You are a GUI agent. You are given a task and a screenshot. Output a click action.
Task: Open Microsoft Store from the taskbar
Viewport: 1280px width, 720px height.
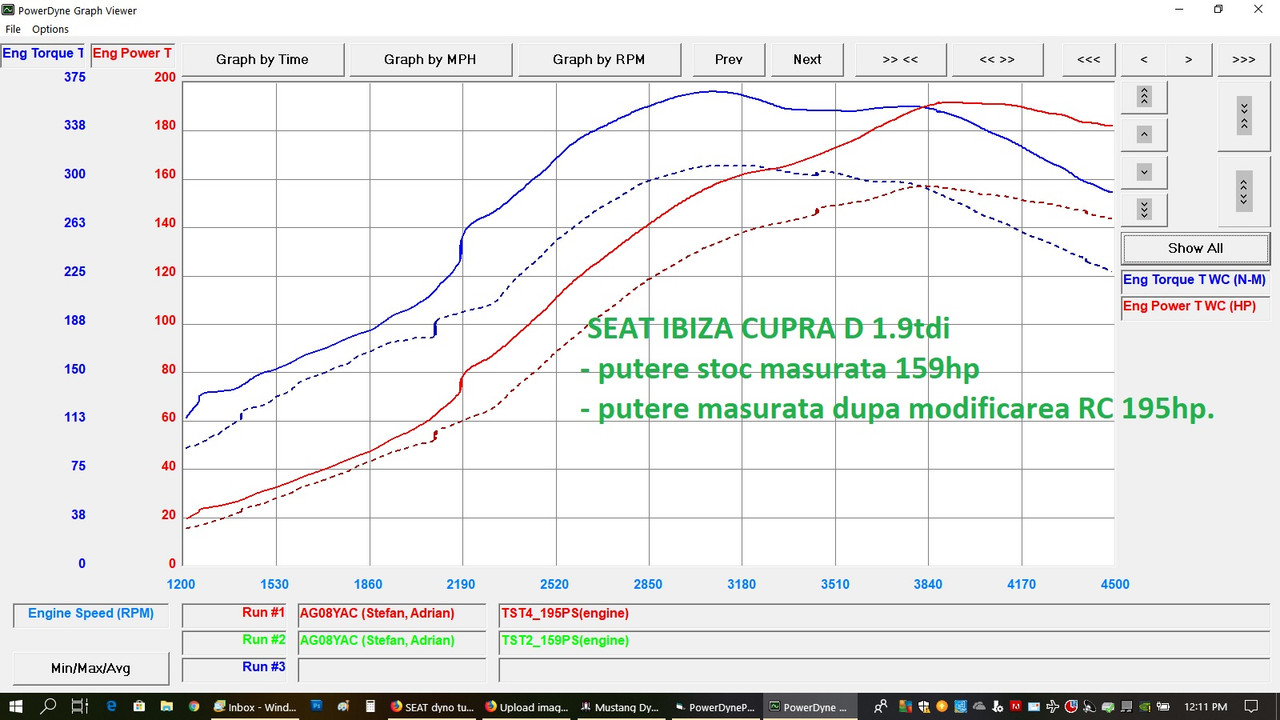tap(139, 706)
